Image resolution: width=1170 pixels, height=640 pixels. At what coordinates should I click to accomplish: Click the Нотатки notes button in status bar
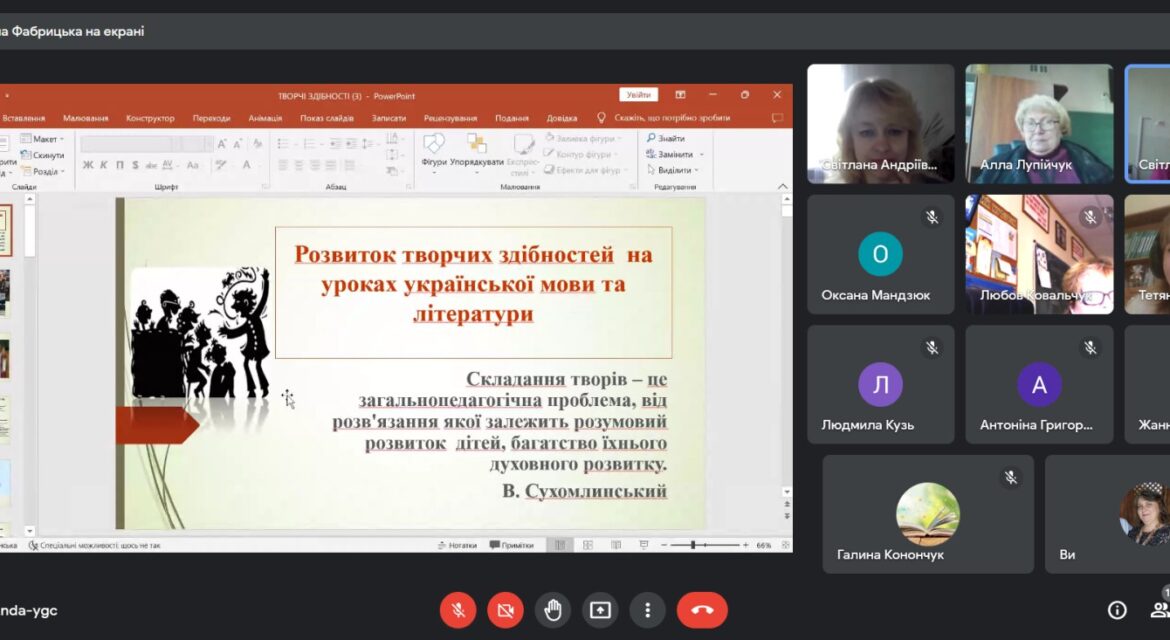click(457, 545)
